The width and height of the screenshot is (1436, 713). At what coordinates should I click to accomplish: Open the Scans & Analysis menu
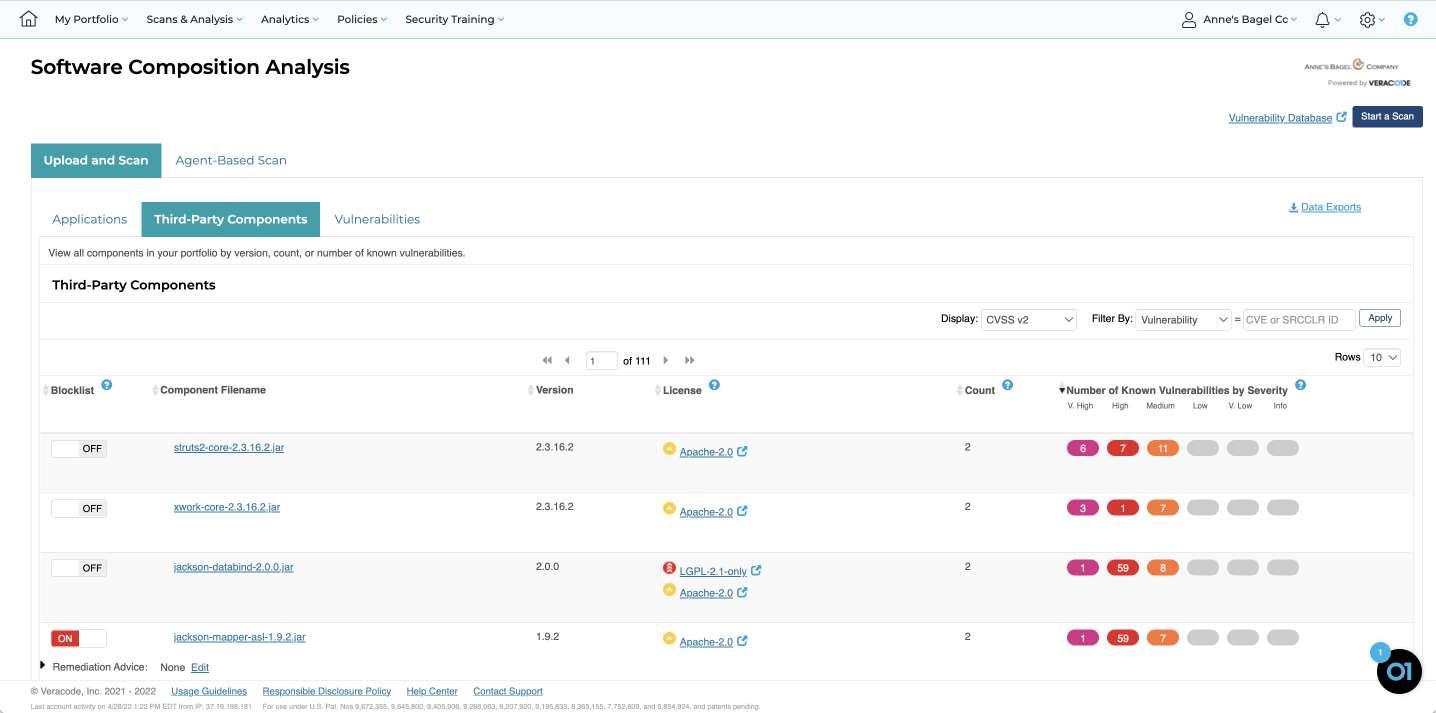pos(194,19)
